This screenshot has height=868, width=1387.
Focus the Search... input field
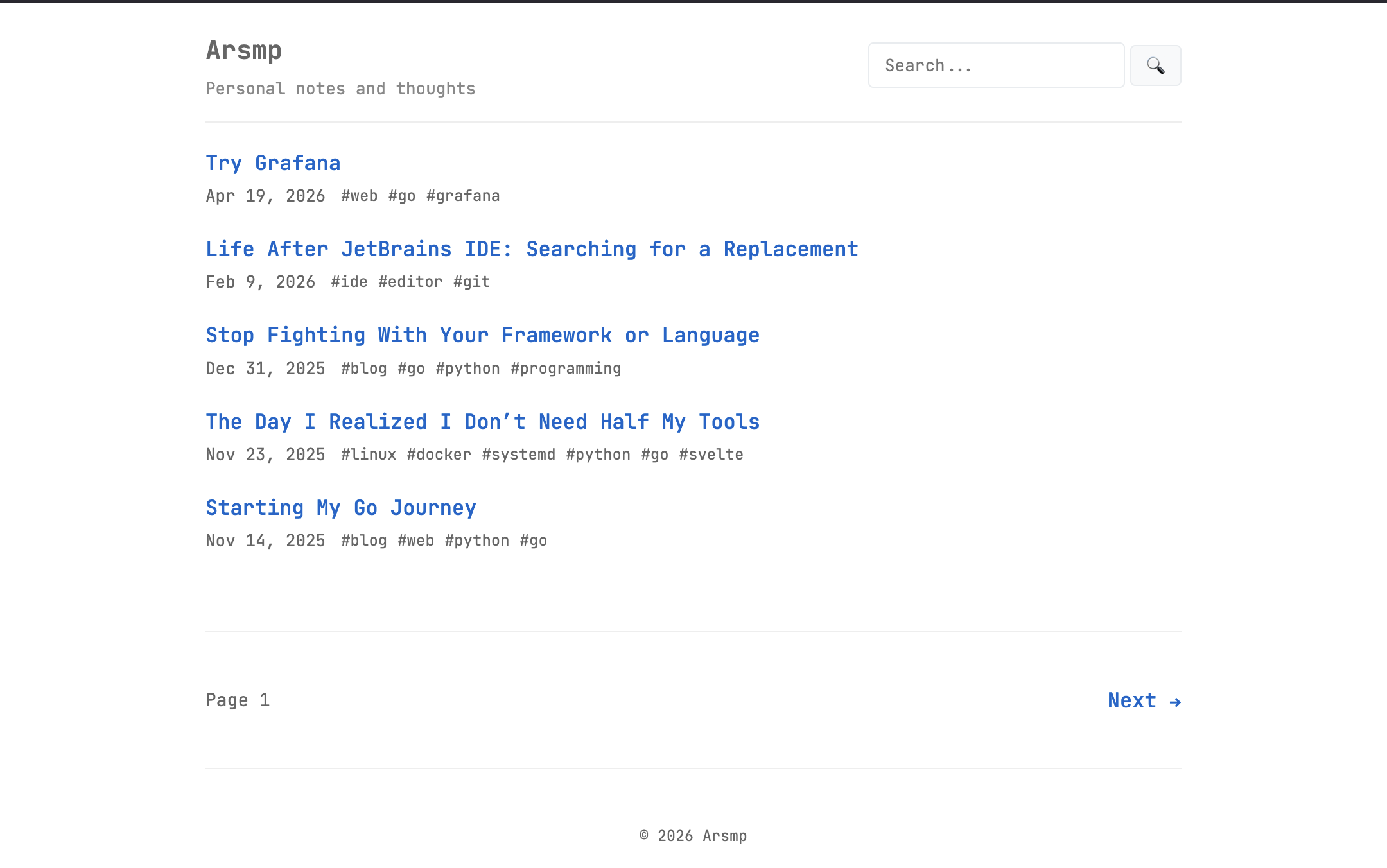pyautogui.click(x=995, y=65)
